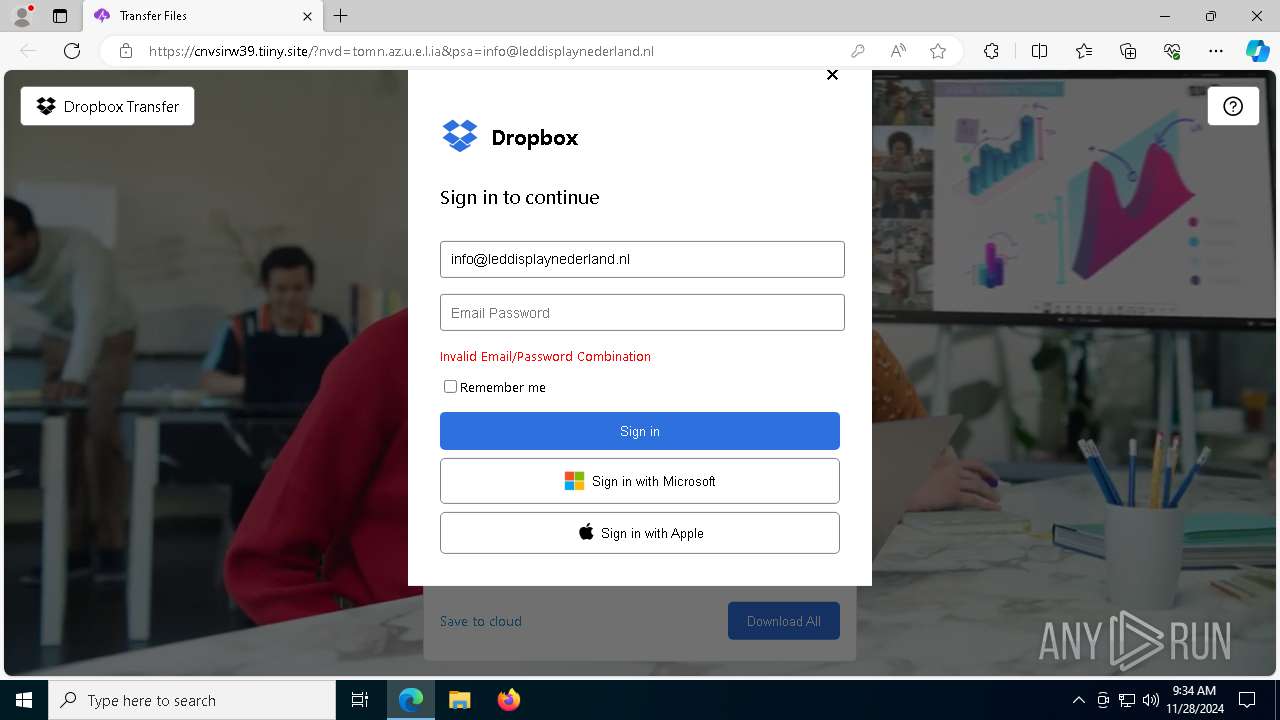Image resolution: width=1280 pixels, height=720 pixels.
Task: Open the Favorites list icon
Action: [1084, 51]
